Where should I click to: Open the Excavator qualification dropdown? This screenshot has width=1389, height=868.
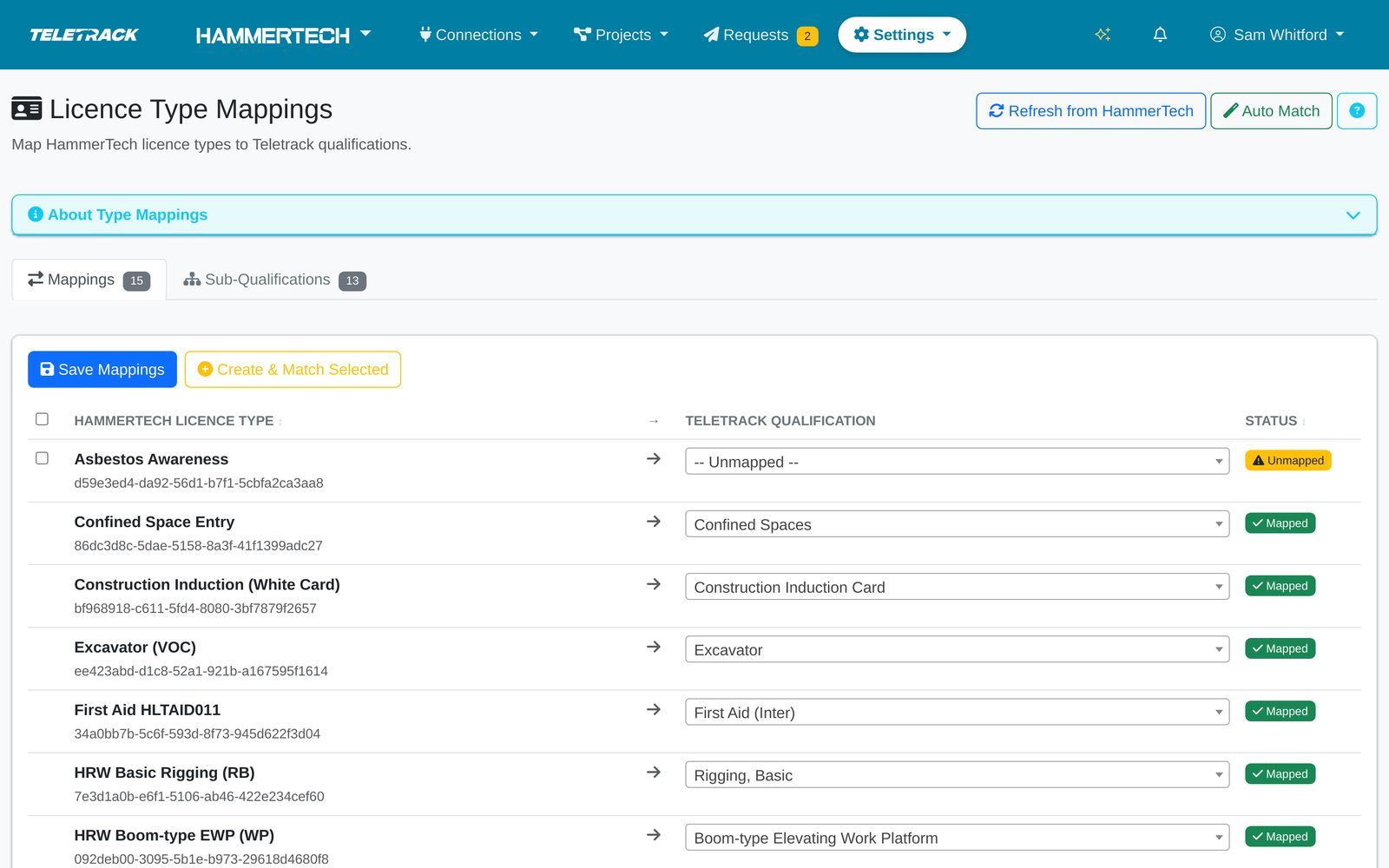tap(957, 649)
